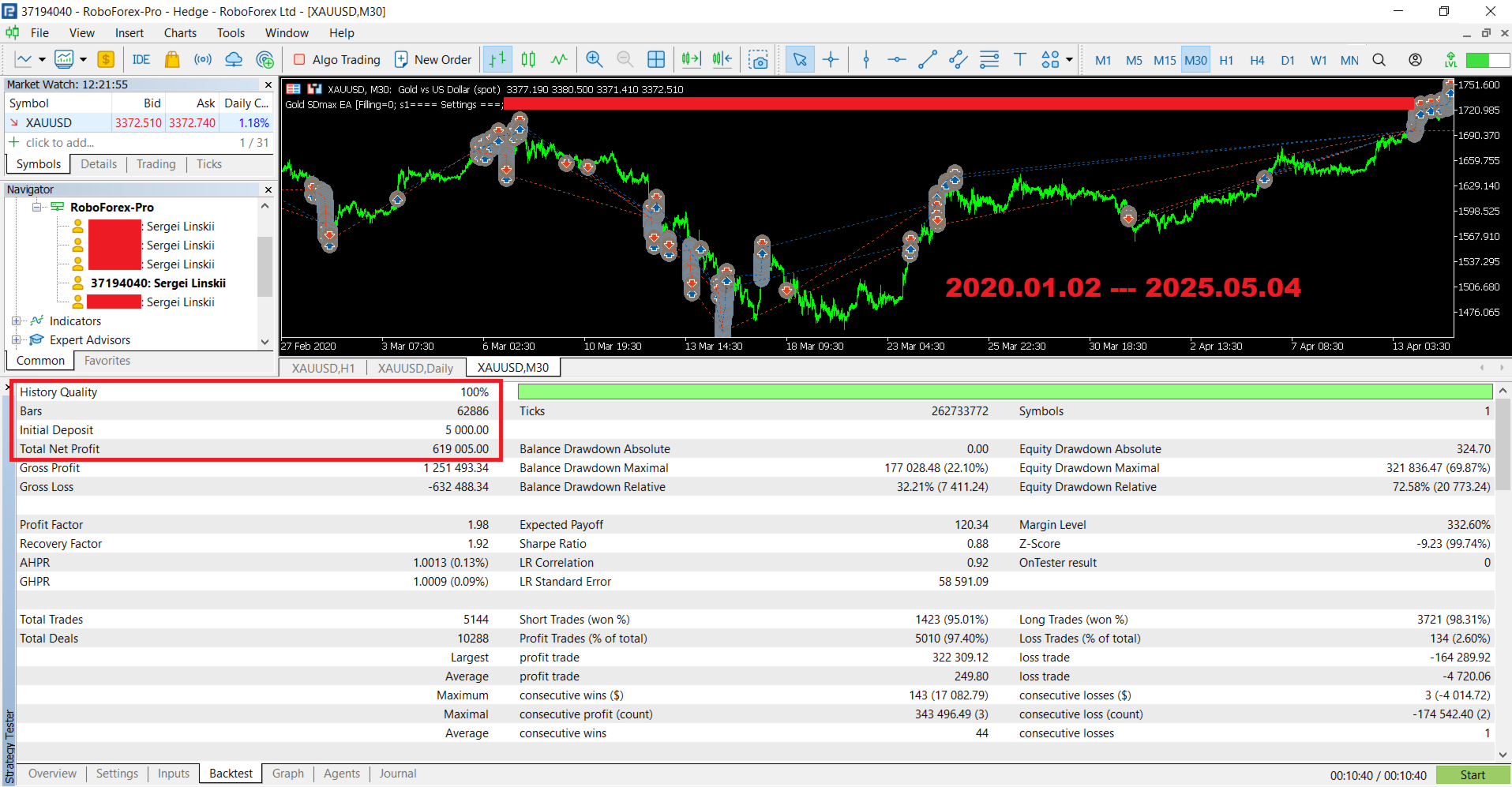Switch to the XAUUSD,Daily chart tab
The image size is (1512, 787).
(415, 368)
